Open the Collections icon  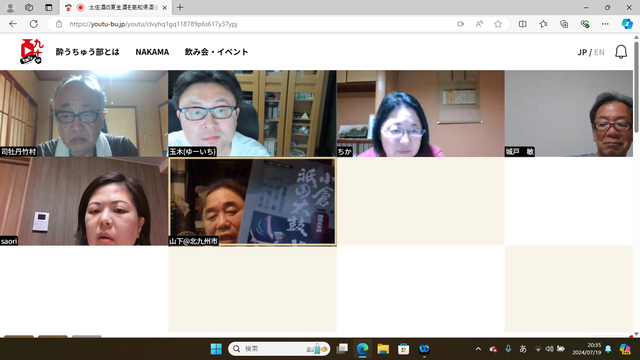pos(564,24)
